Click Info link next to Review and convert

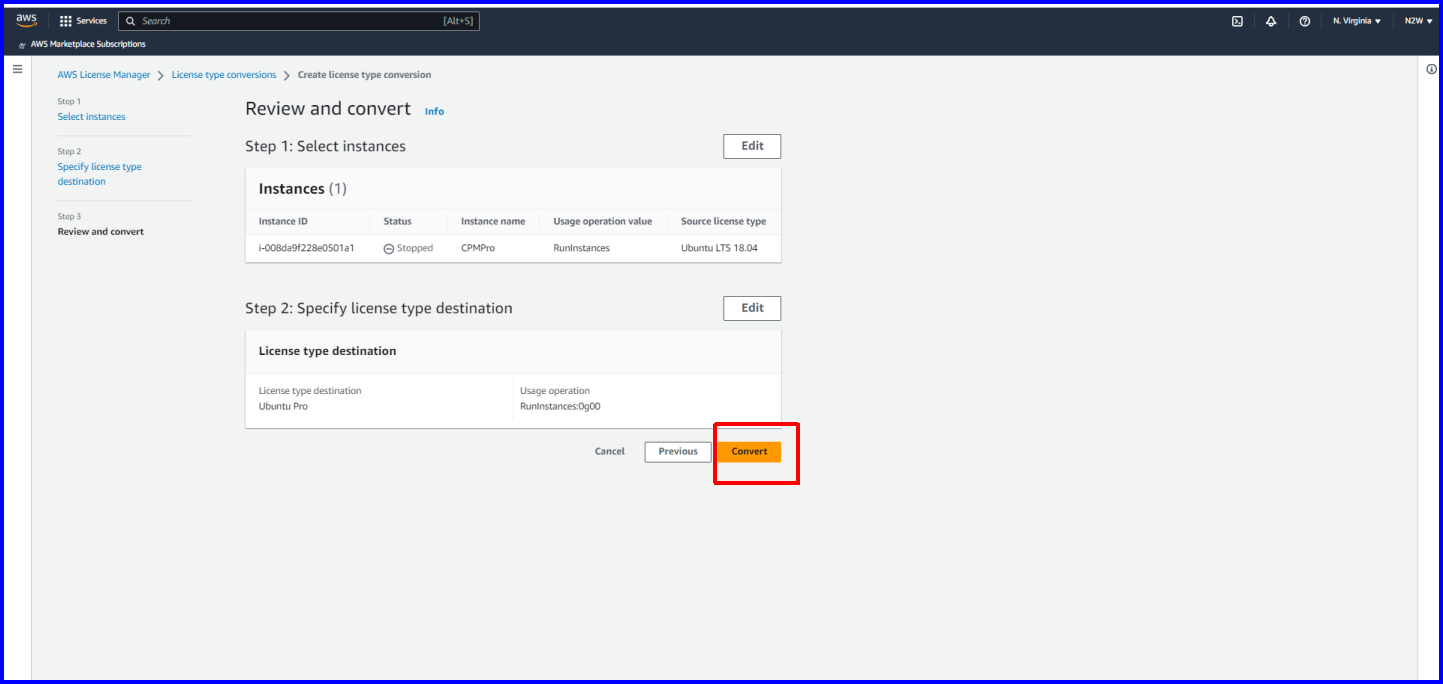click(434, 111)
